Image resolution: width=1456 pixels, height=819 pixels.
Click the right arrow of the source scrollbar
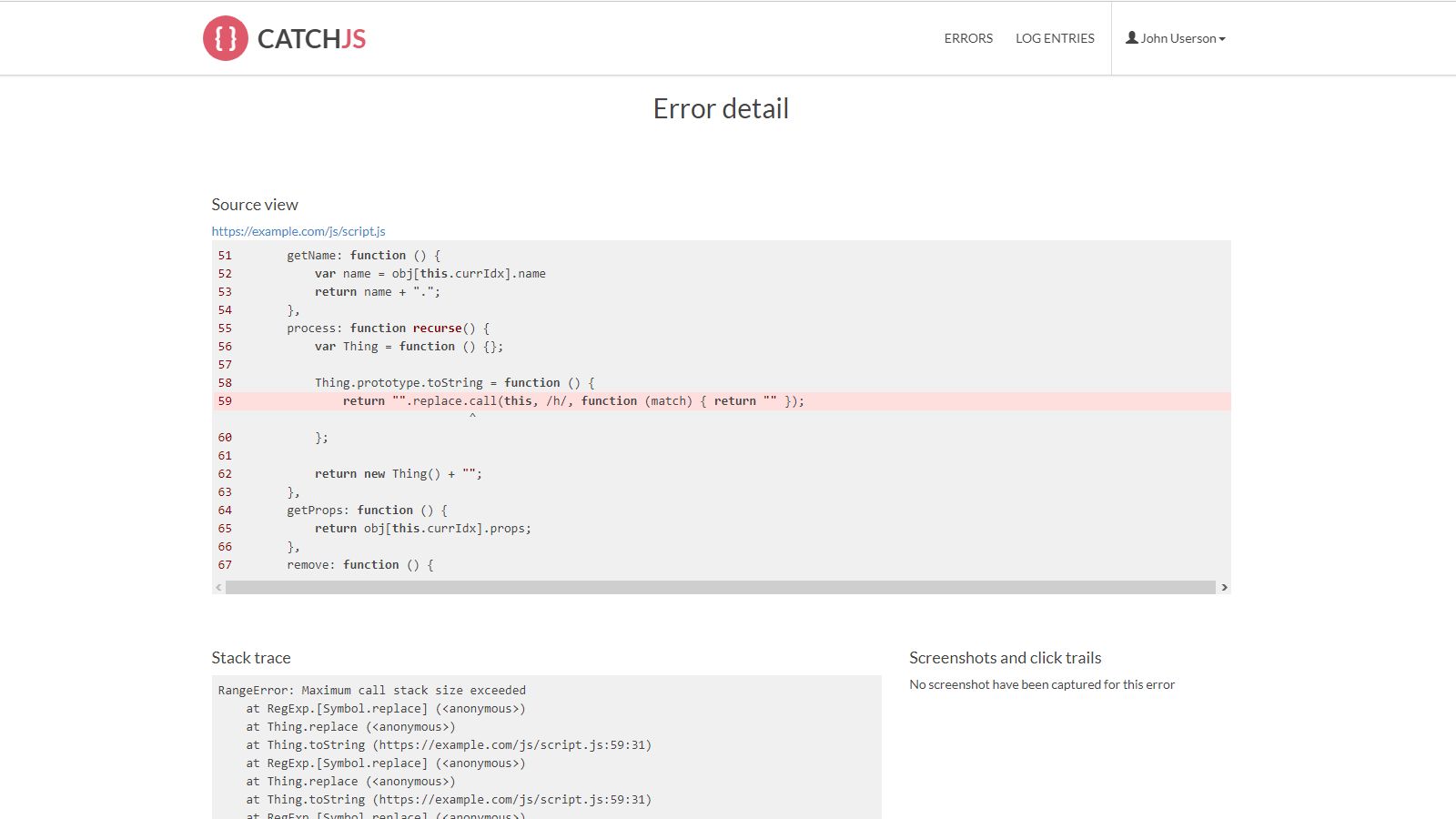click(1224, 587)
